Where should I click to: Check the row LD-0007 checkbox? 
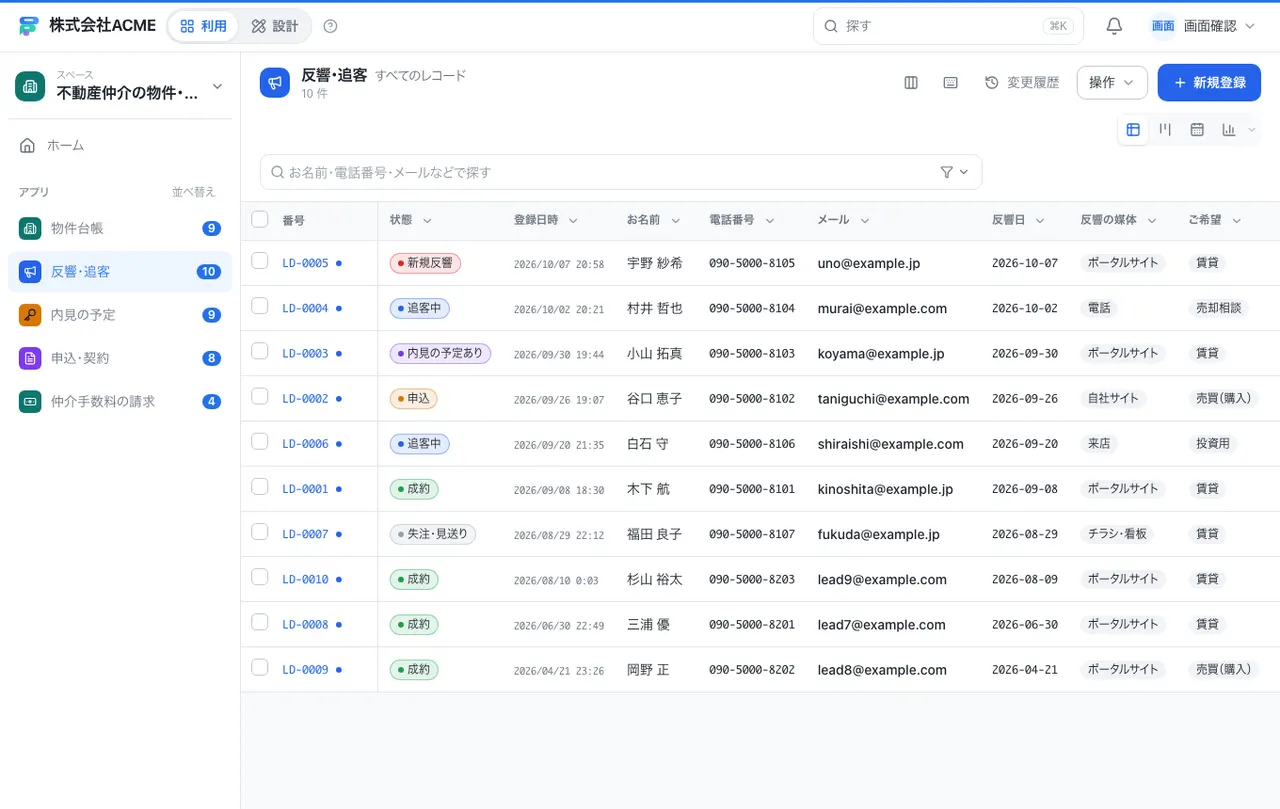260,532
